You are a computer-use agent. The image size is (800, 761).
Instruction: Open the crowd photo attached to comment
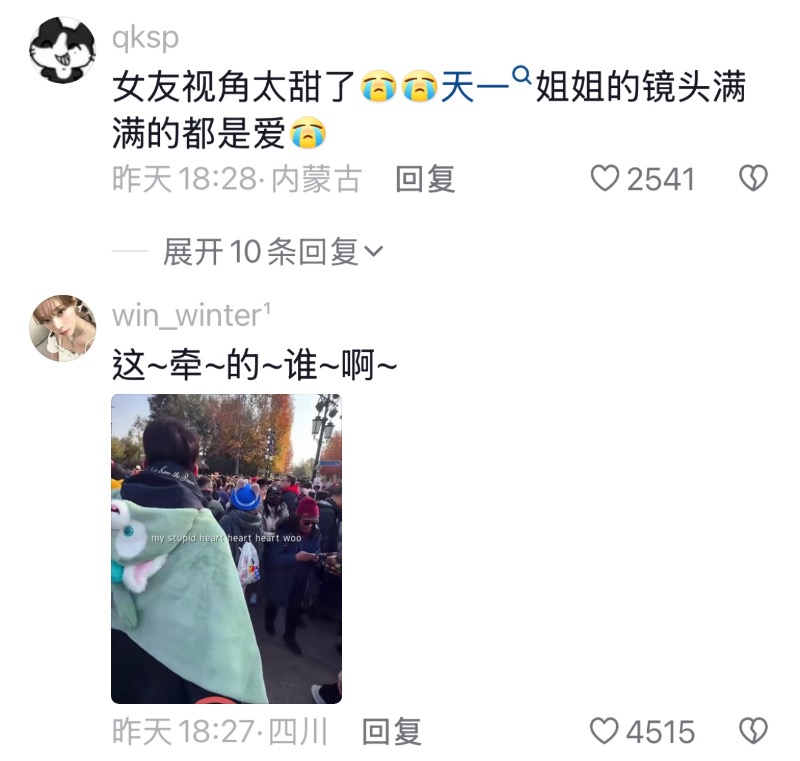click(x=227, y=549)
